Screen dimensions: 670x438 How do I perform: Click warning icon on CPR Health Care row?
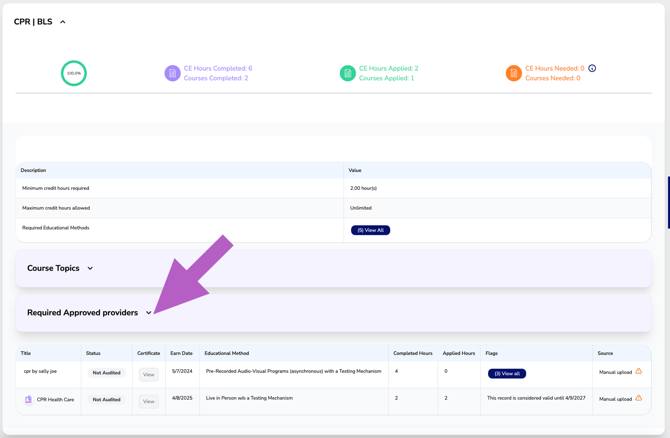639,398
